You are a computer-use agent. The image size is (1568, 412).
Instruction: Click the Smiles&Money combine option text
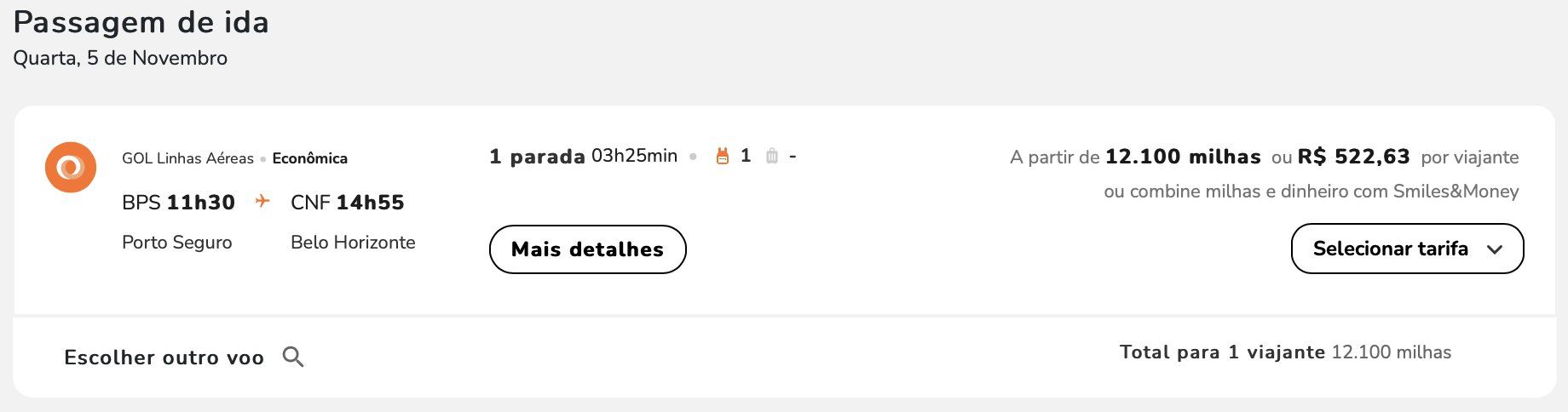[1311, 192]
